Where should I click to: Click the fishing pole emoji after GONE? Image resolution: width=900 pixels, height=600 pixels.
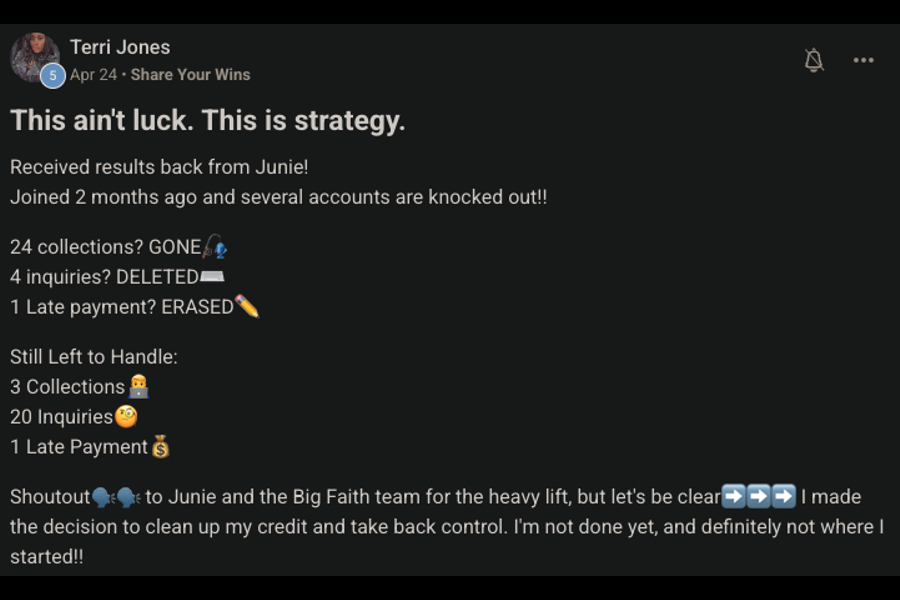pyautogui.click(x=215, y=246)
